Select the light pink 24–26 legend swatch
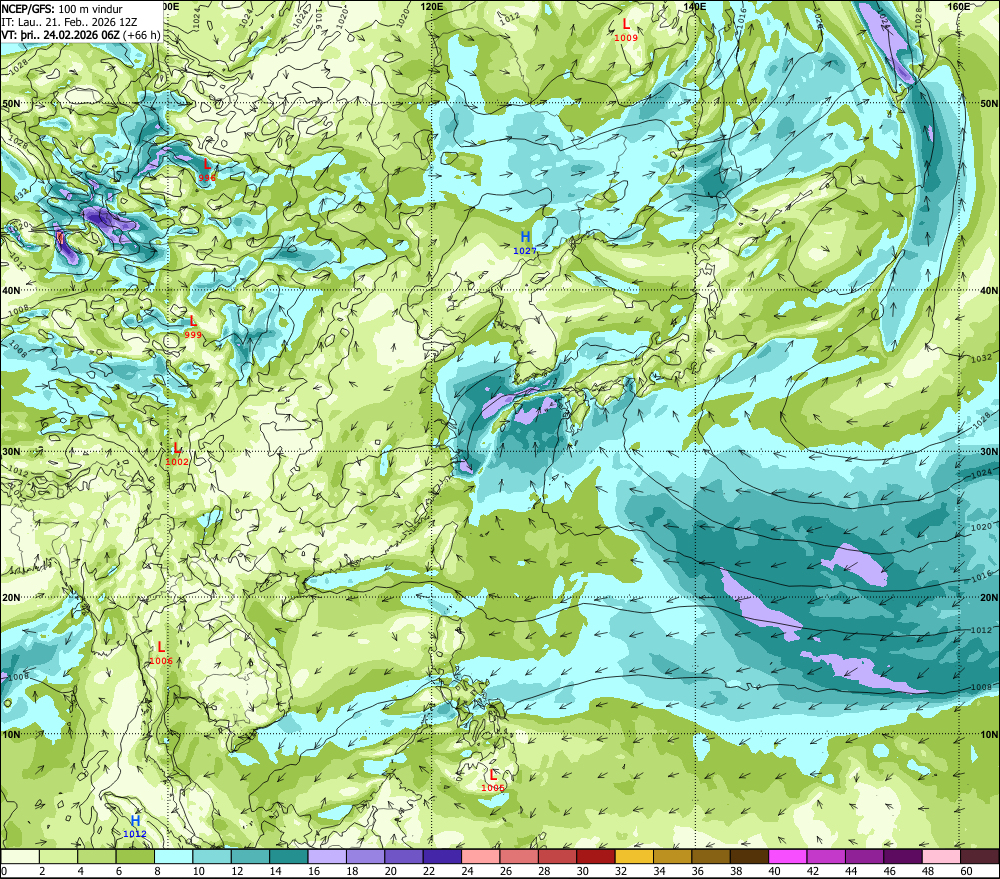The image size is (1000, 879). point(481,856)
